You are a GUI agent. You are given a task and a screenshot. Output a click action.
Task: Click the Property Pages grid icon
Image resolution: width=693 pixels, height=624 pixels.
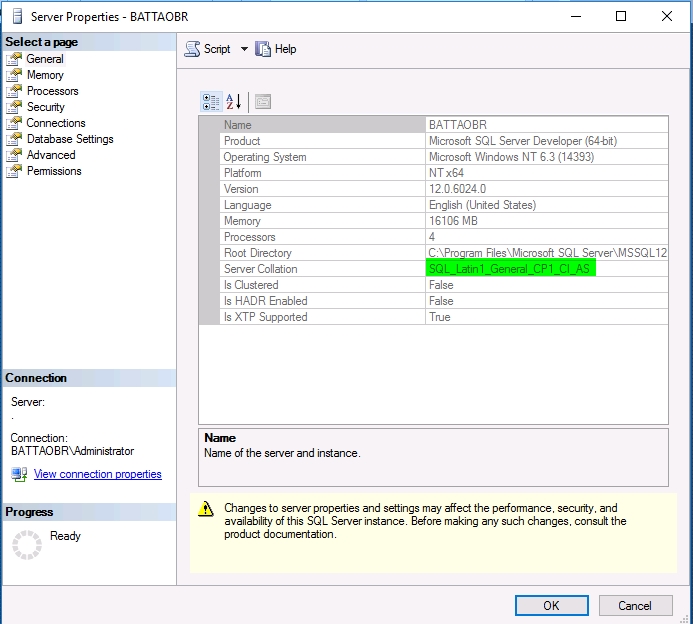coord(263,102)
